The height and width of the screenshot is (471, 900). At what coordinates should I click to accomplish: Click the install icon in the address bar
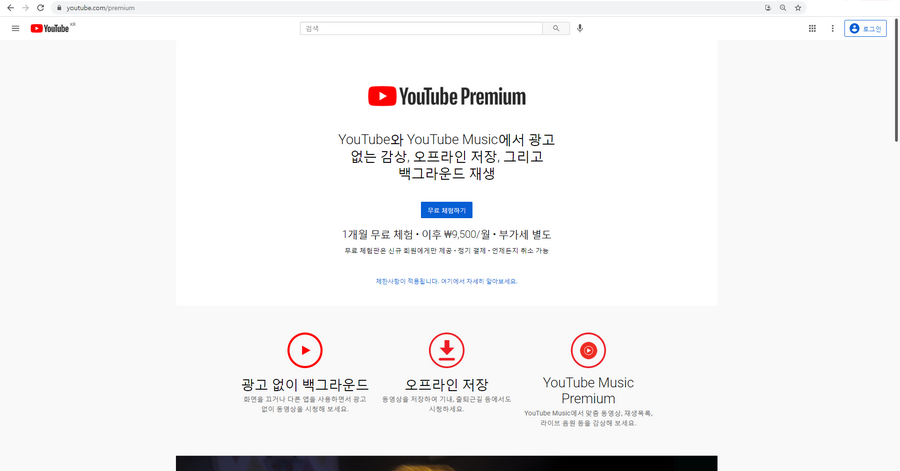coord(768,8)
